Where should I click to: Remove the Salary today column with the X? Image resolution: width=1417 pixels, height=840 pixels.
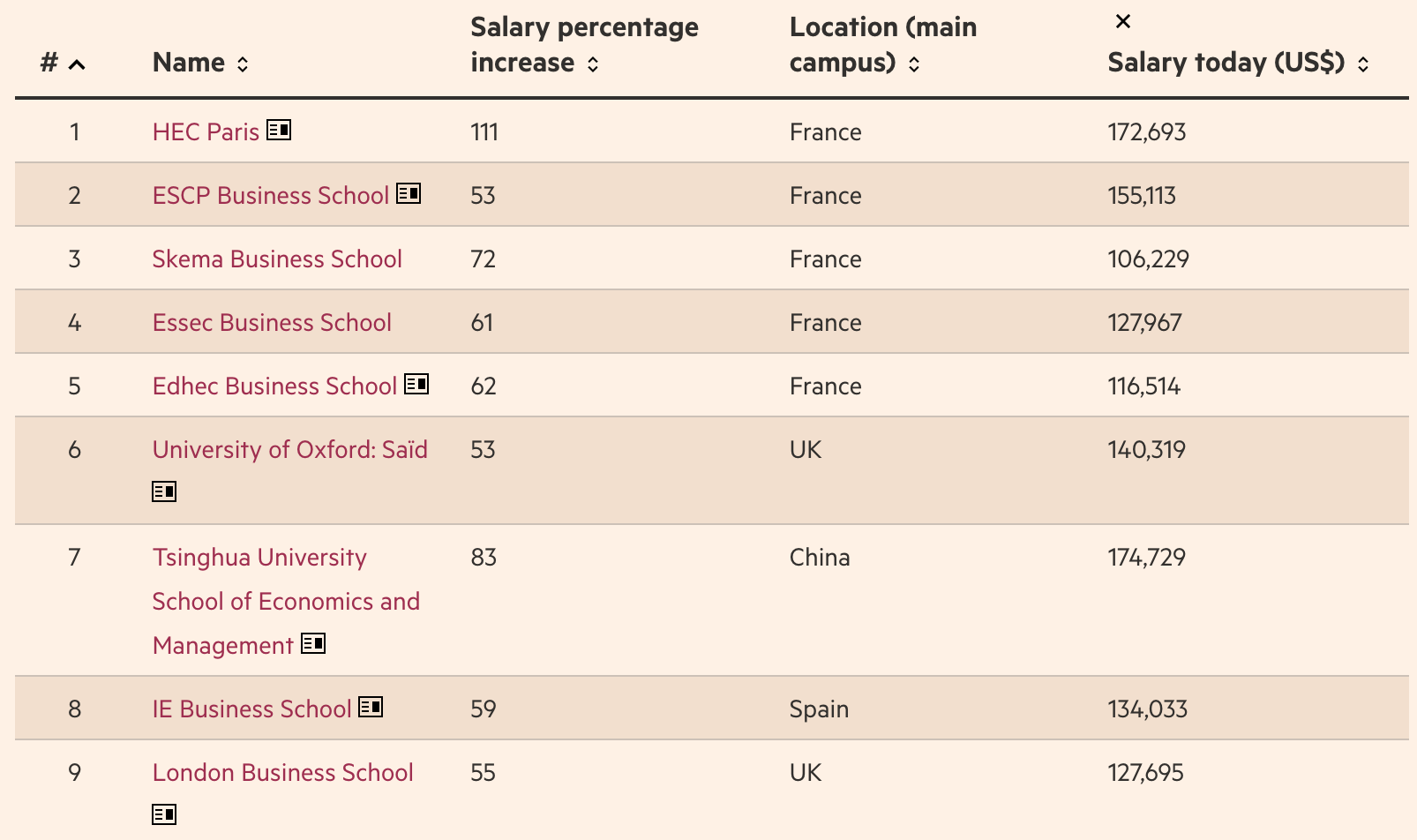point(1123,21)
